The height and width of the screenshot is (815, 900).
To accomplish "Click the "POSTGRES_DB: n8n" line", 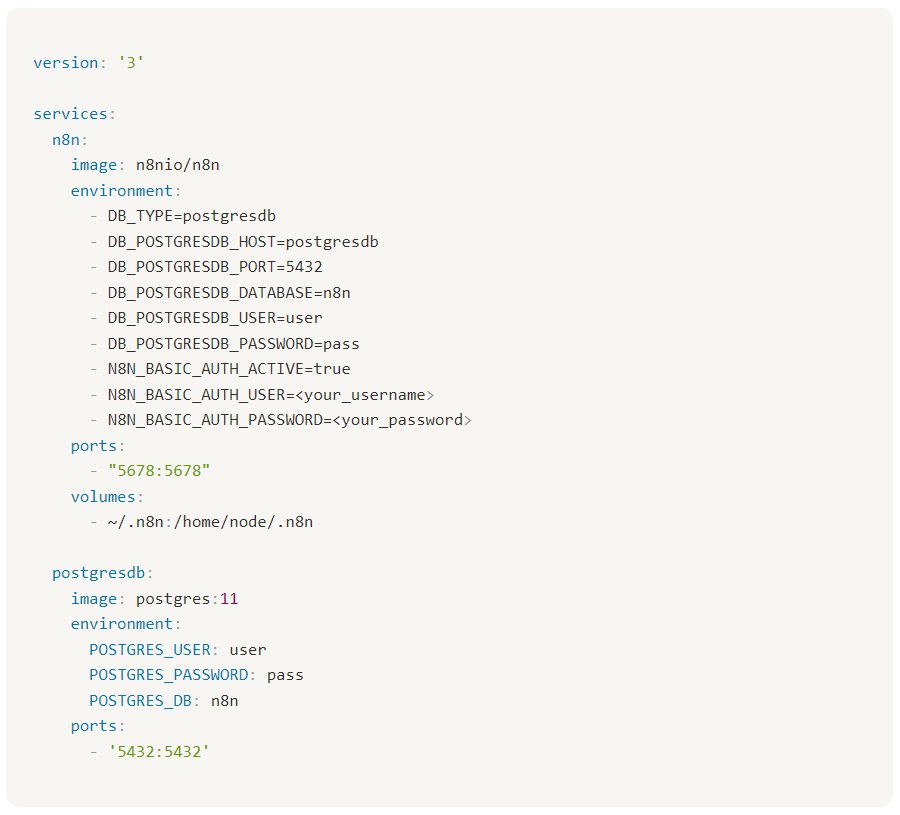I will coord(164,701).
